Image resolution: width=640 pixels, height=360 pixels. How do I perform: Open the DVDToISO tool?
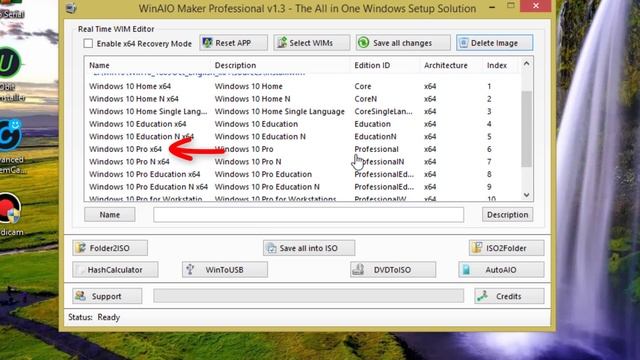coord(393,270)
